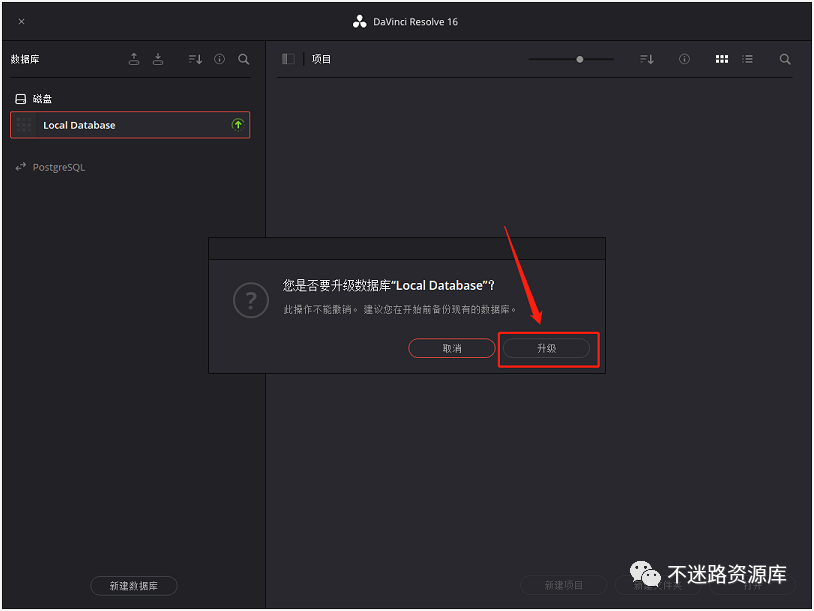Click 取消 to cancel the database upgrade

(x=452, y=348)
